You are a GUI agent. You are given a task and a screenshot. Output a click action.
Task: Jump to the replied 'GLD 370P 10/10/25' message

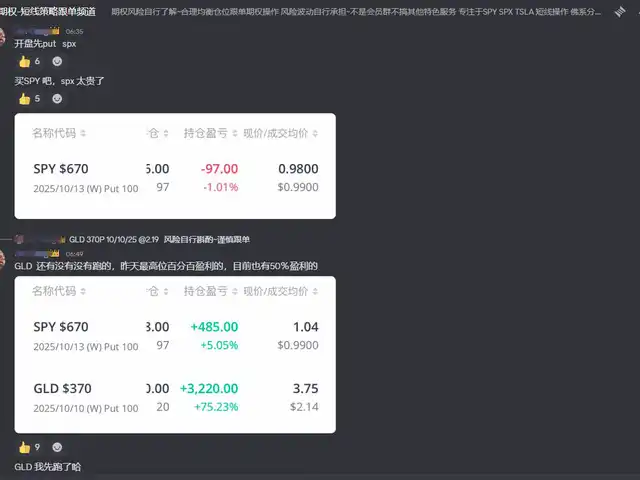coord(158,240)
